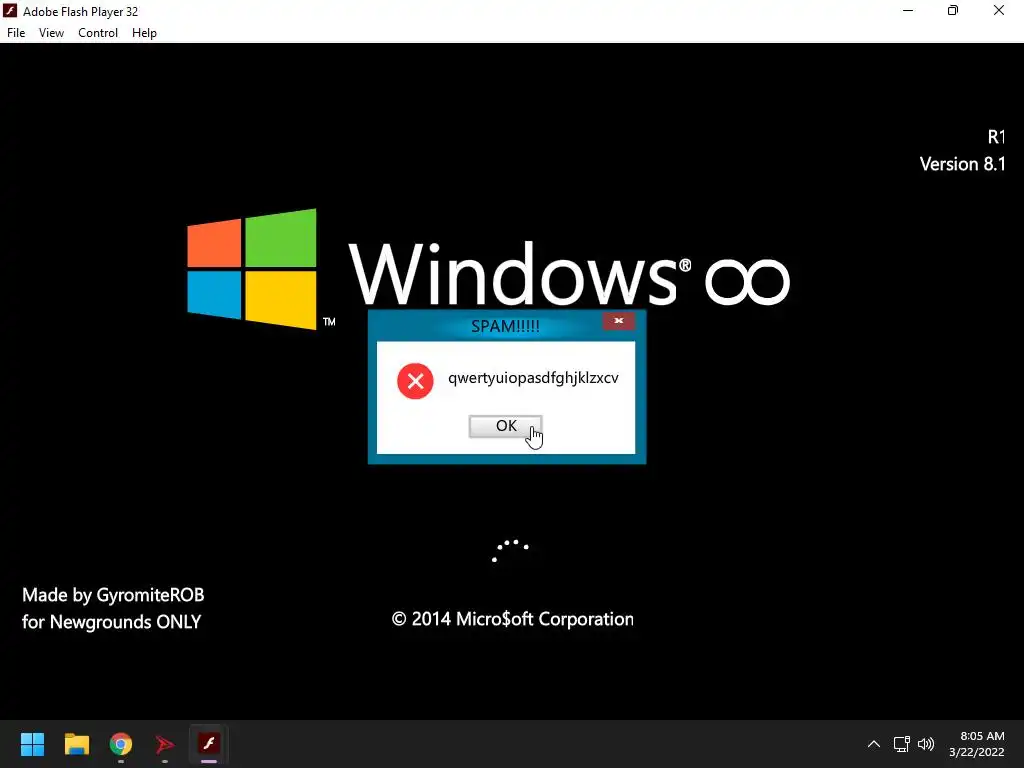Click OK in the SPAM!!!!! dialog
The width and height of the screenshot is (1024, 768).
click(x=505, y=426)
